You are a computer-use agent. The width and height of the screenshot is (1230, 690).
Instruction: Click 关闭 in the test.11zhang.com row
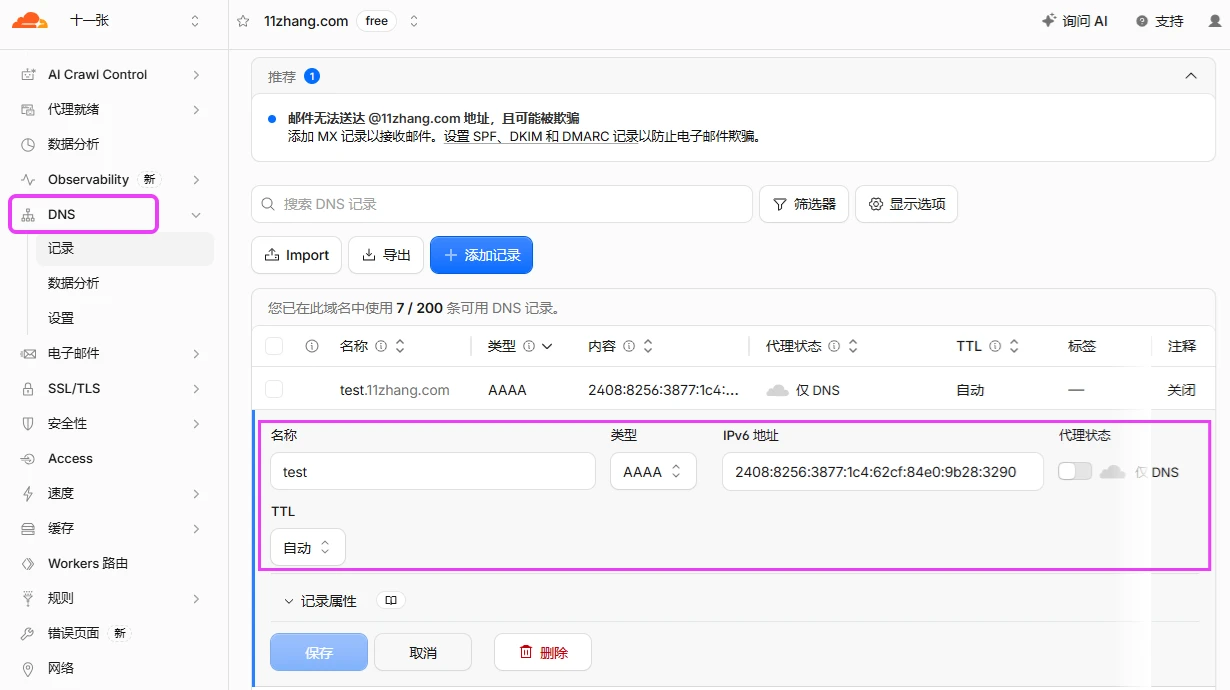[1181, 390]
